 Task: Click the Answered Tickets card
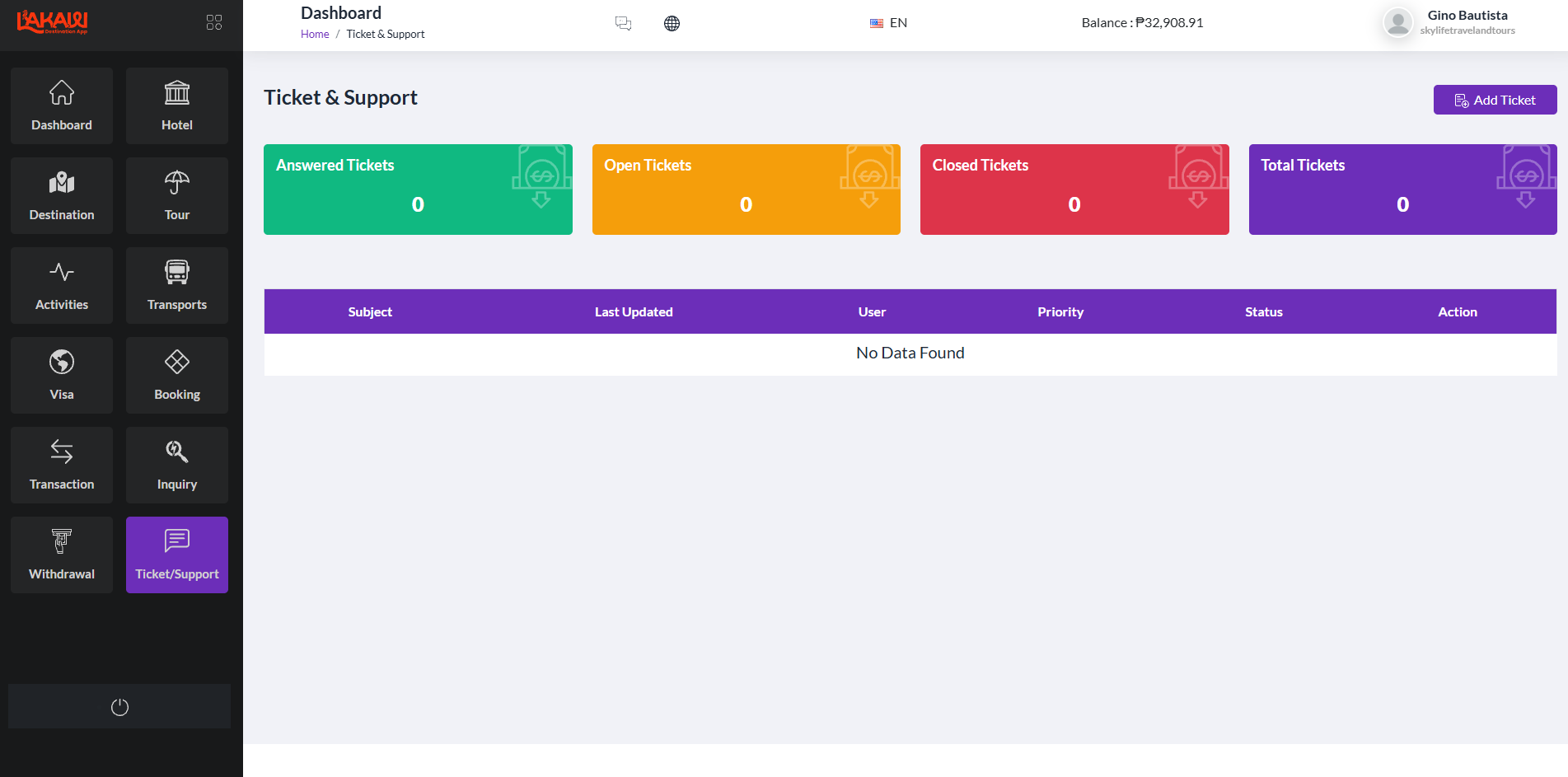coord(418,190)
